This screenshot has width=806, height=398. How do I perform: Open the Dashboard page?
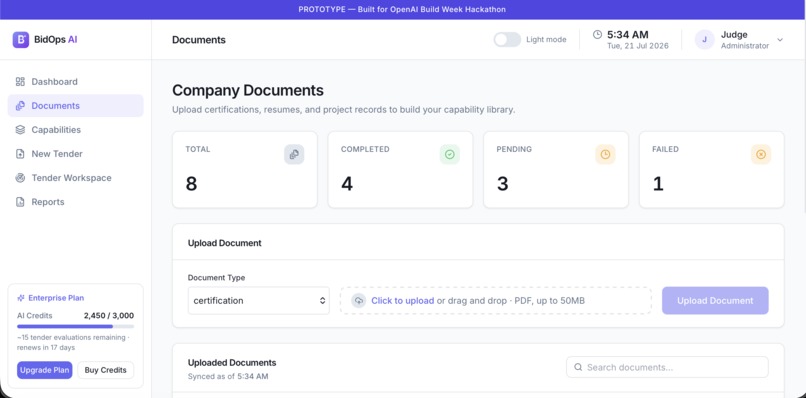point(75,82)
